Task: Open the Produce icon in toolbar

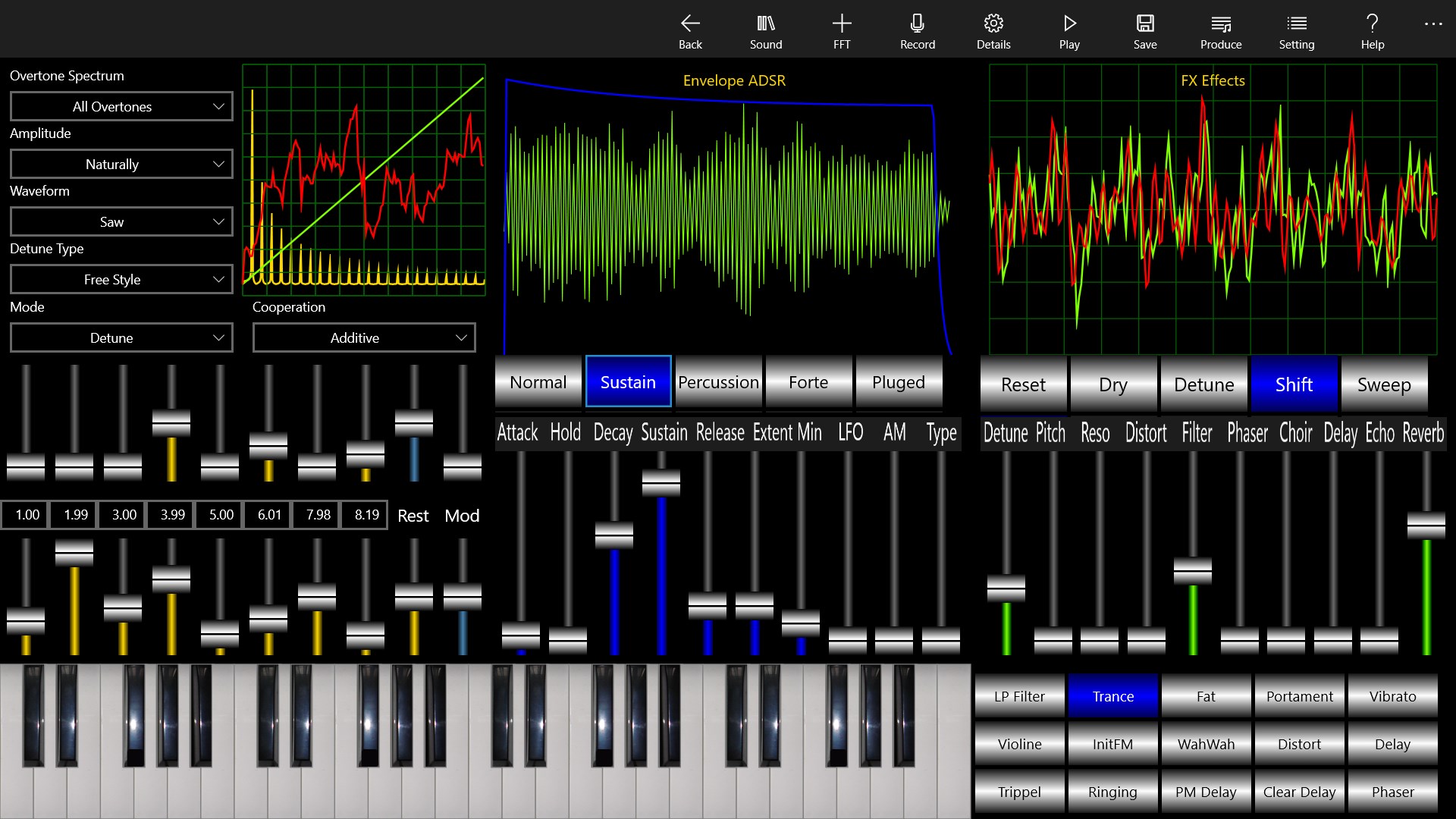Action: point(1221,24)
